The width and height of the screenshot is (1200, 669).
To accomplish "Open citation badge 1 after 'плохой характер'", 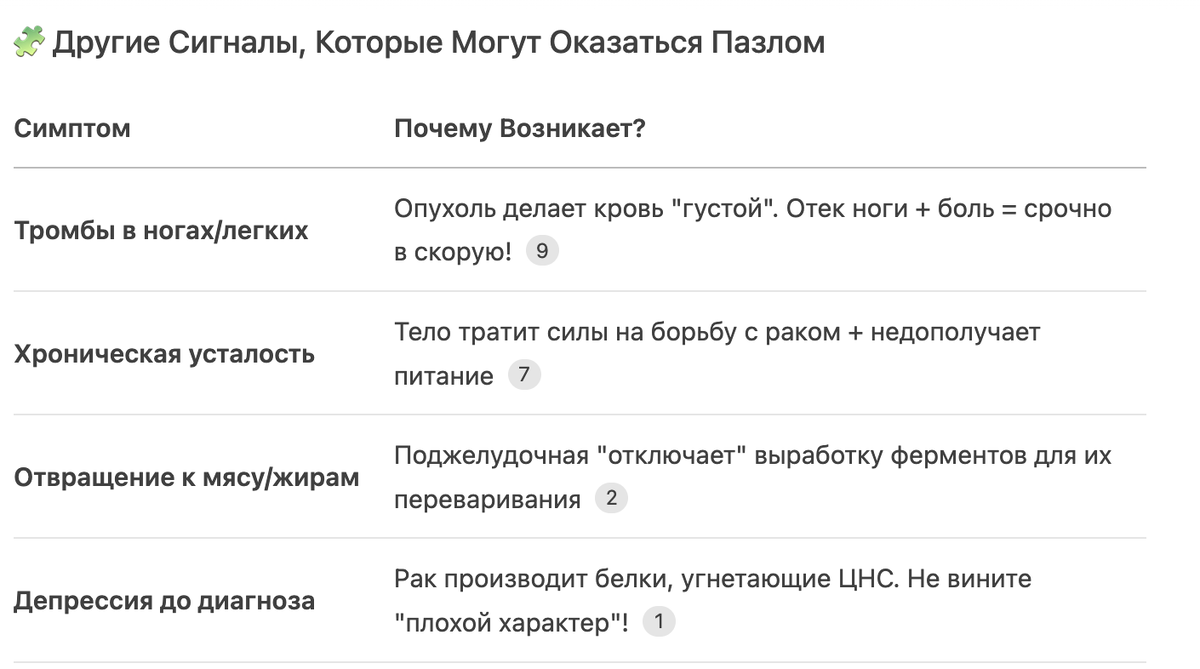I will tap(659, 622).
